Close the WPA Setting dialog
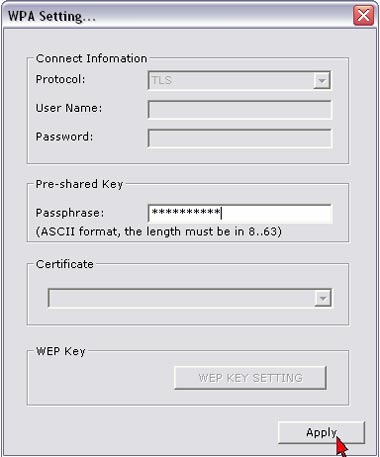 pyautogui.click(x=363, y=15)
